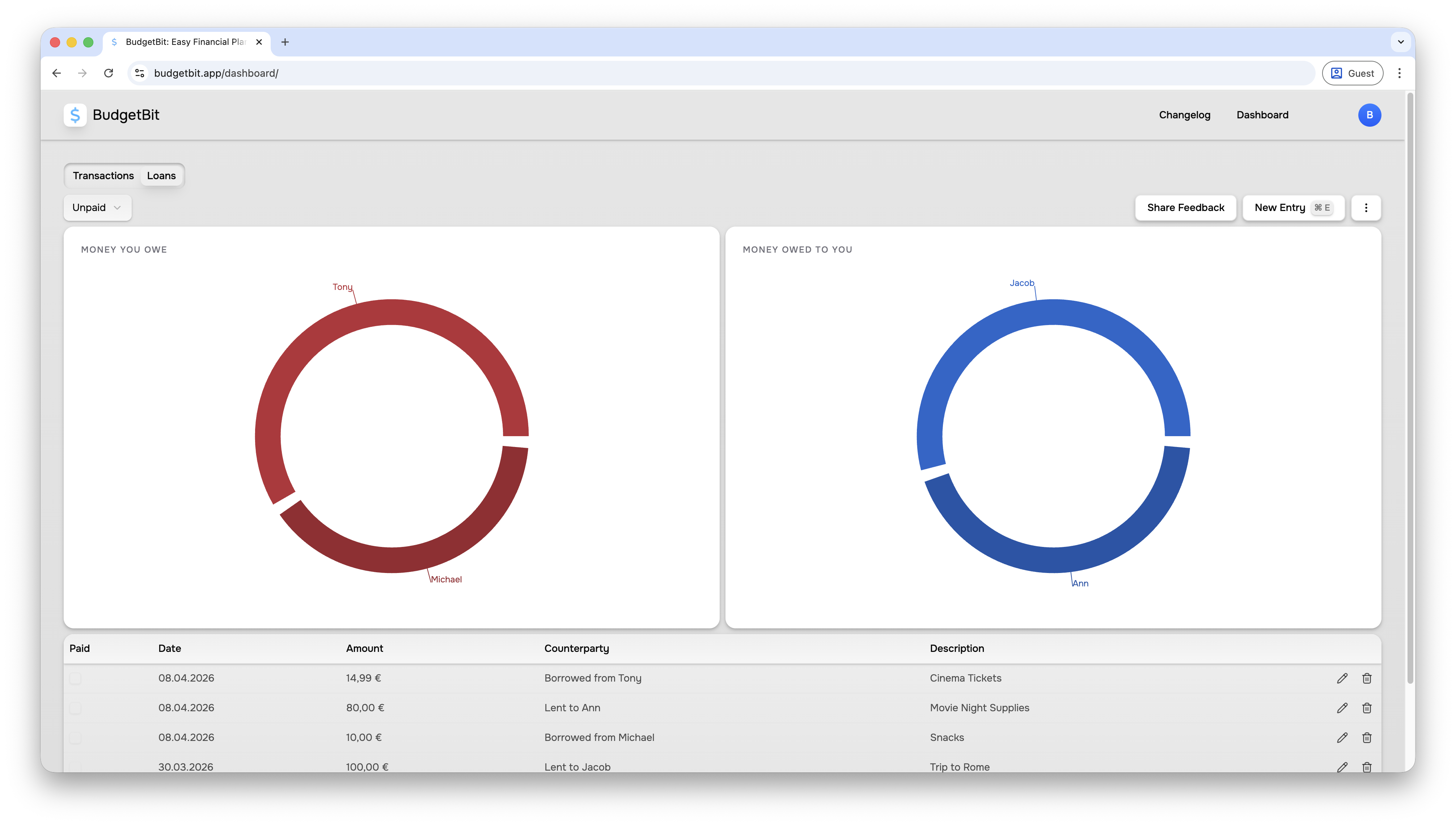Reload the page with the refresh icon

point(108,73)
